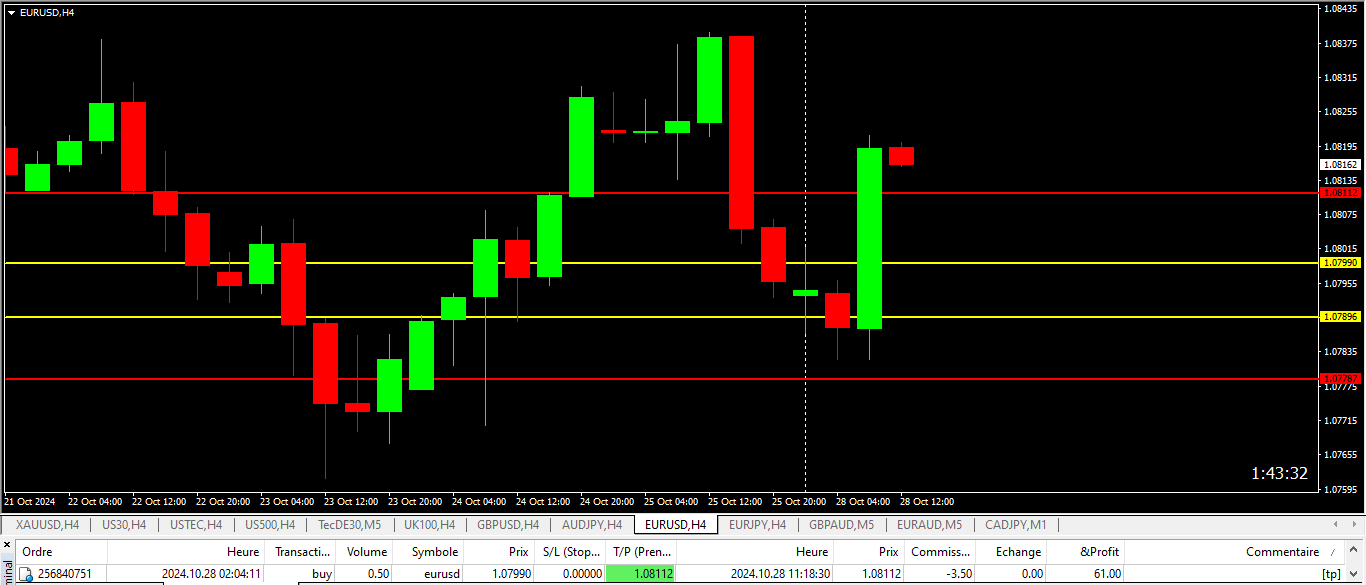Switch to the EURJPY,H4 chart tab

click(758, 524)
